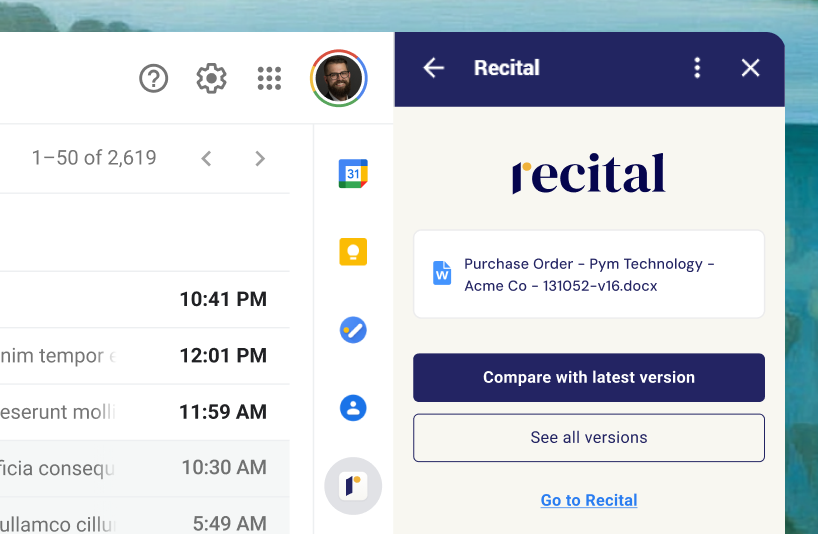Click Compare with latest version button

589,378
